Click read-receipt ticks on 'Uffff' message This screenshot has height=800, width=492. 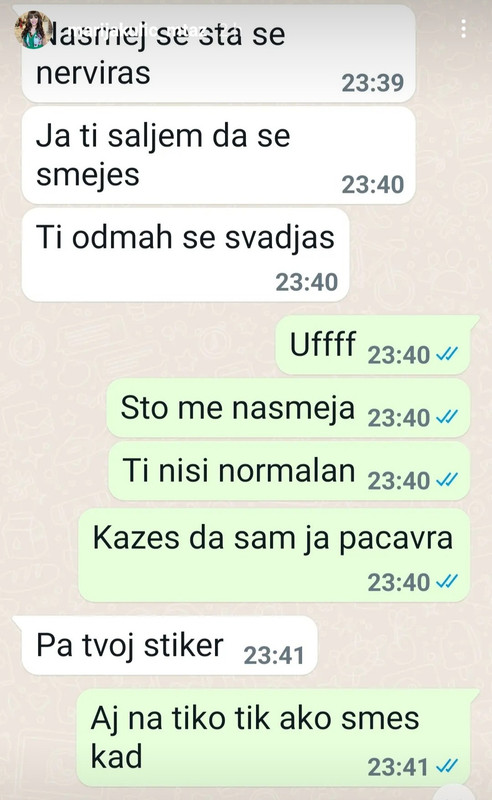[447, 354]
